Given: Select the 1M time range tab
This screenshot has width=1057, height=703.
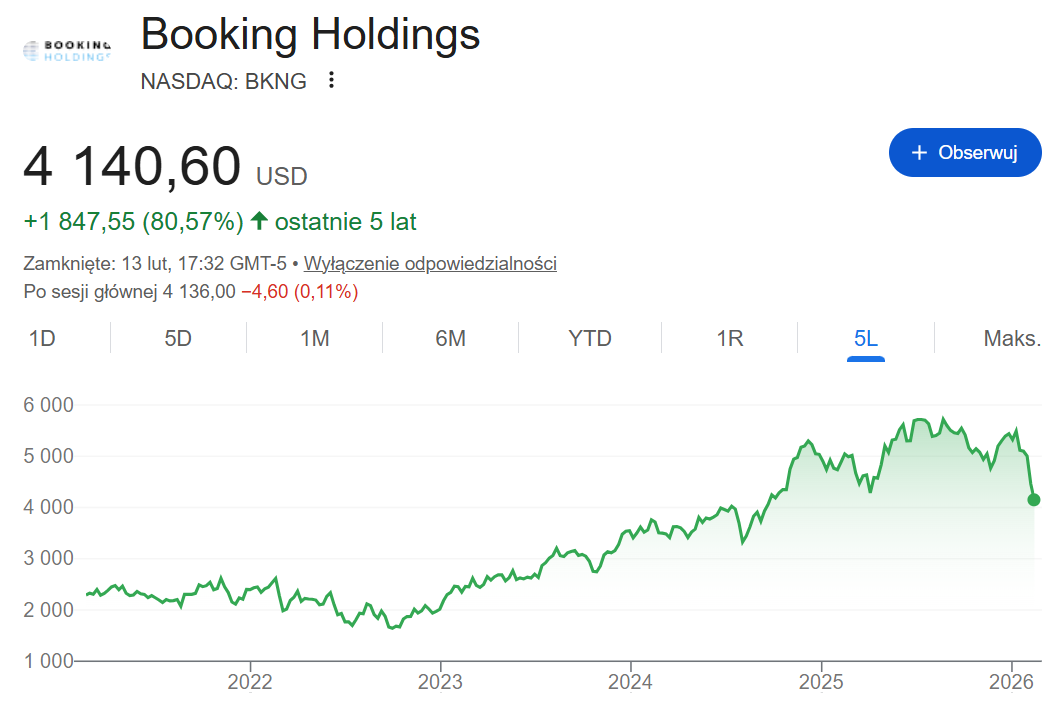Looking at the screenshot, I should pyautogui.click(x=315, y=338).
